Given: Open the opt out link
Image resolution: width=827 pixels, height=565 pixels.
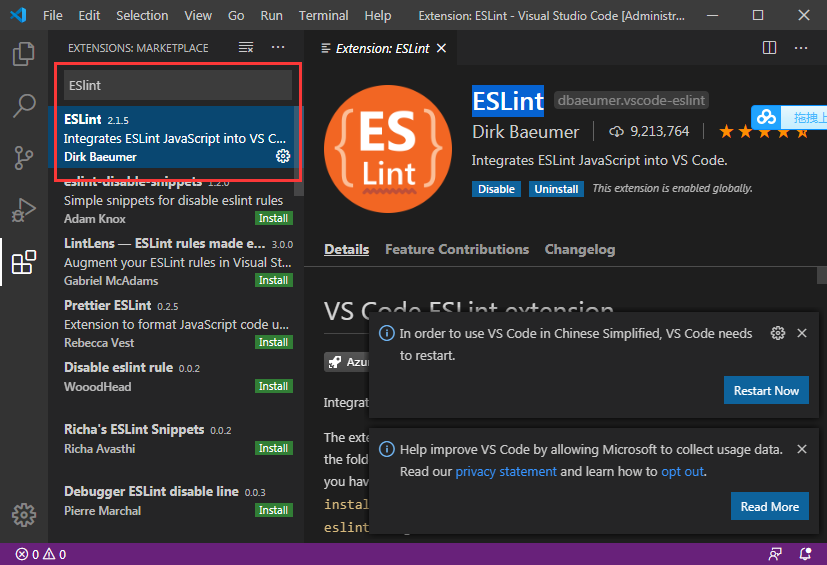Looking at the screenshot, I should pos(682,471).
